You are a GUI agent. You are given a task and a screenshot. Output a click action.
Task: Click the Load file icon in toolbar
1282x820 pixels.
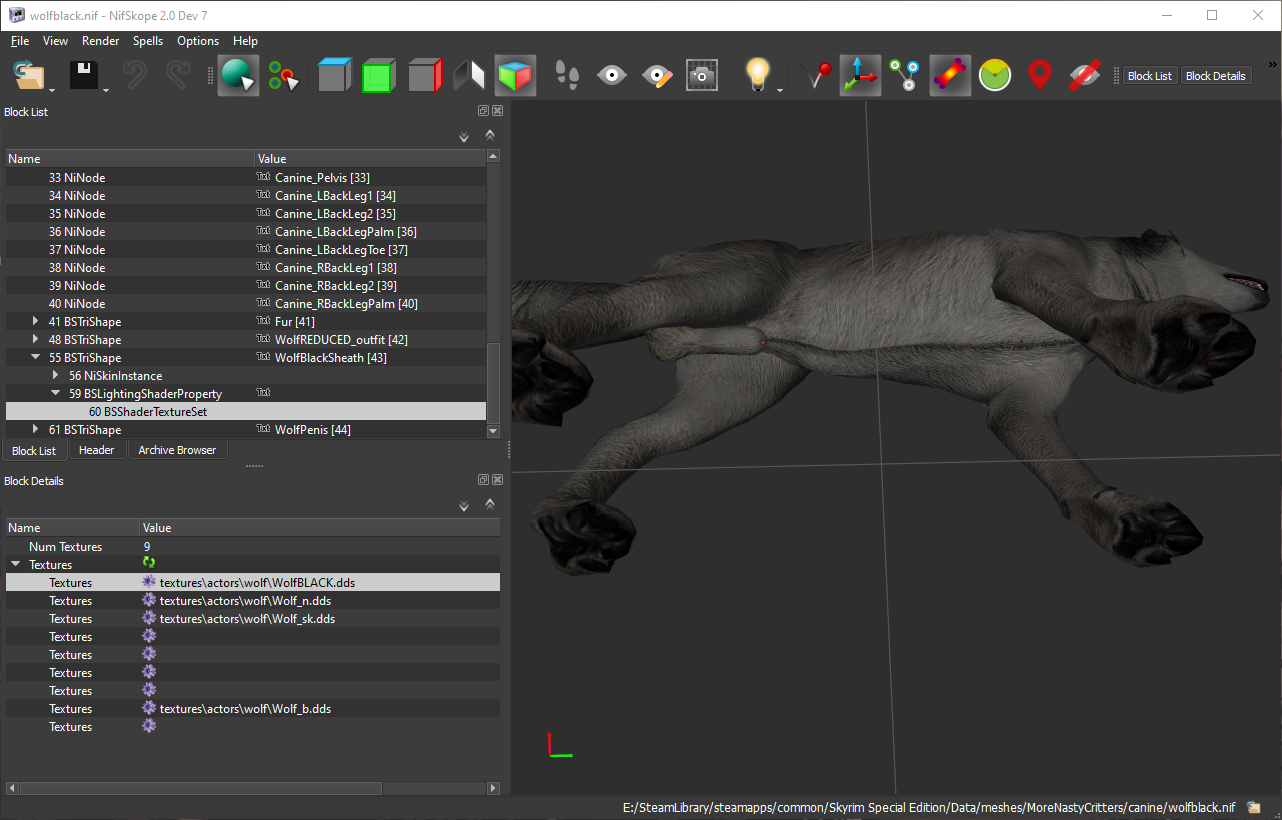(31, 75)
